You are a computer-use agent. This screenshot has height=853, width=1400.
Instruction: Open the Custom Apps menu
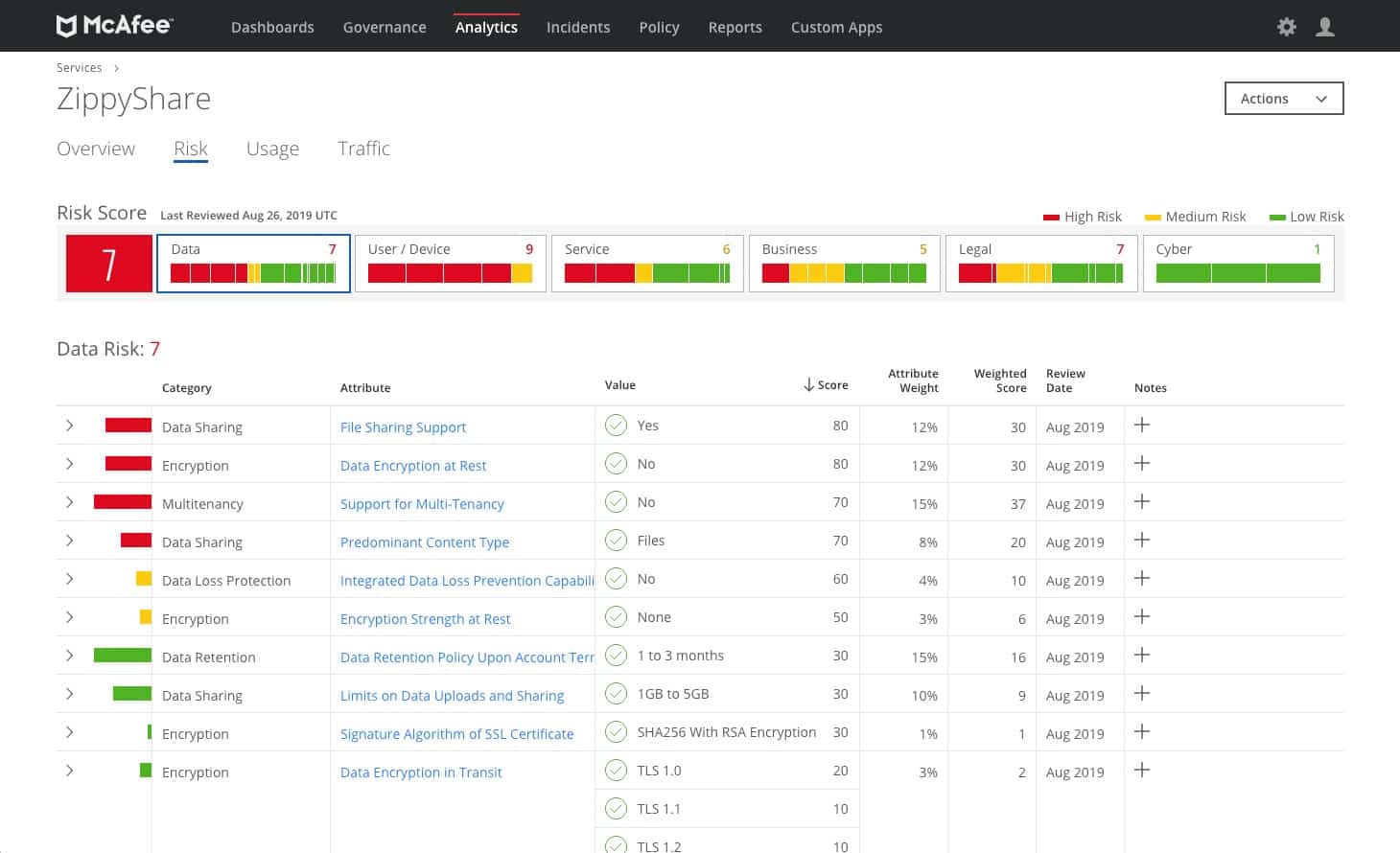tap(837, 27)
